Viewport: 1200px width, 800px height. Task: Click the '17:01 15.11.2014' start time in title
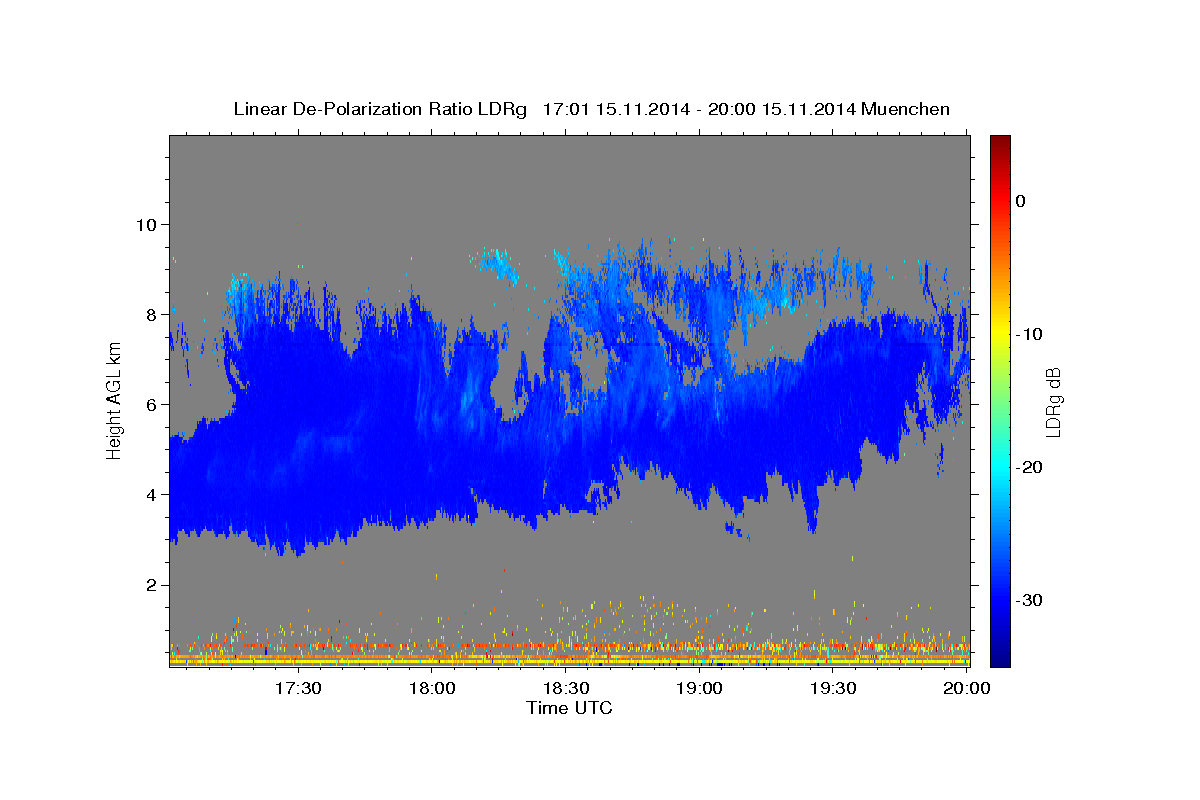(616, 109)
